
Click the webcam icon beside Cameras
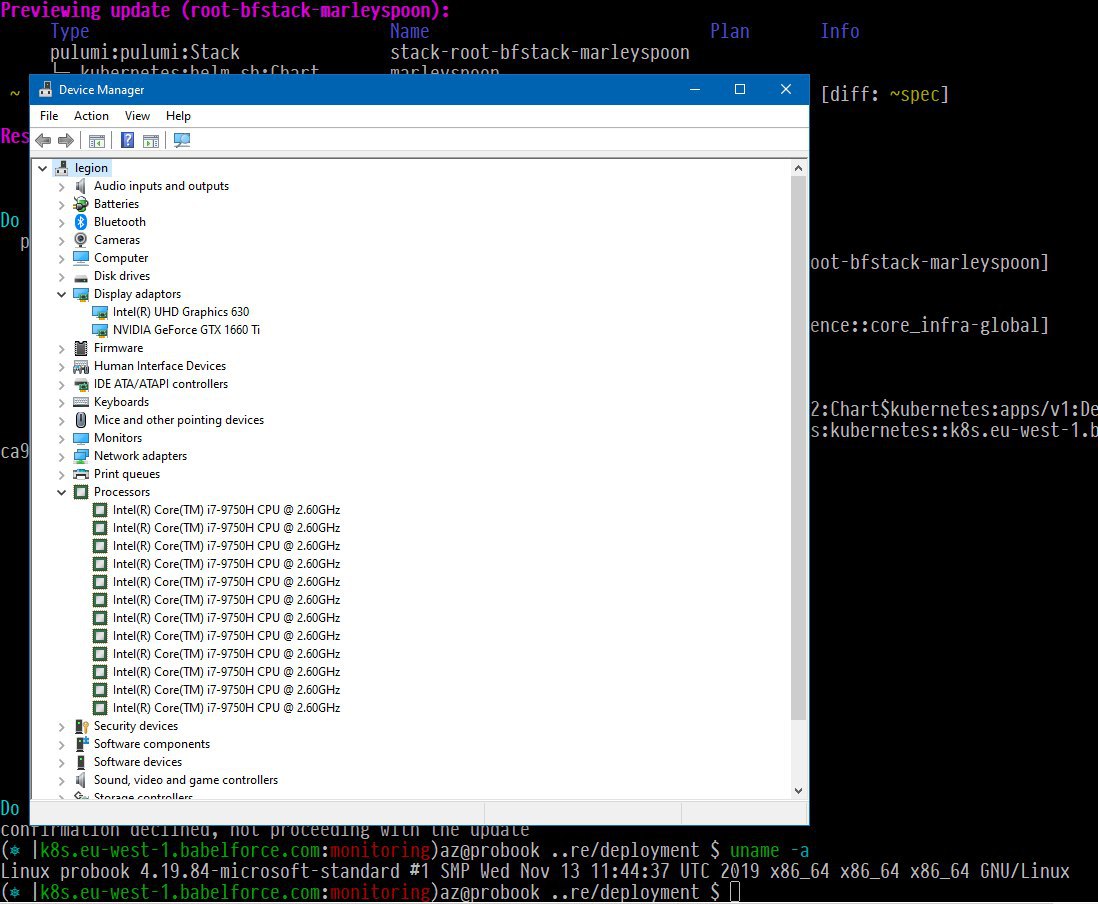(81, 240)
